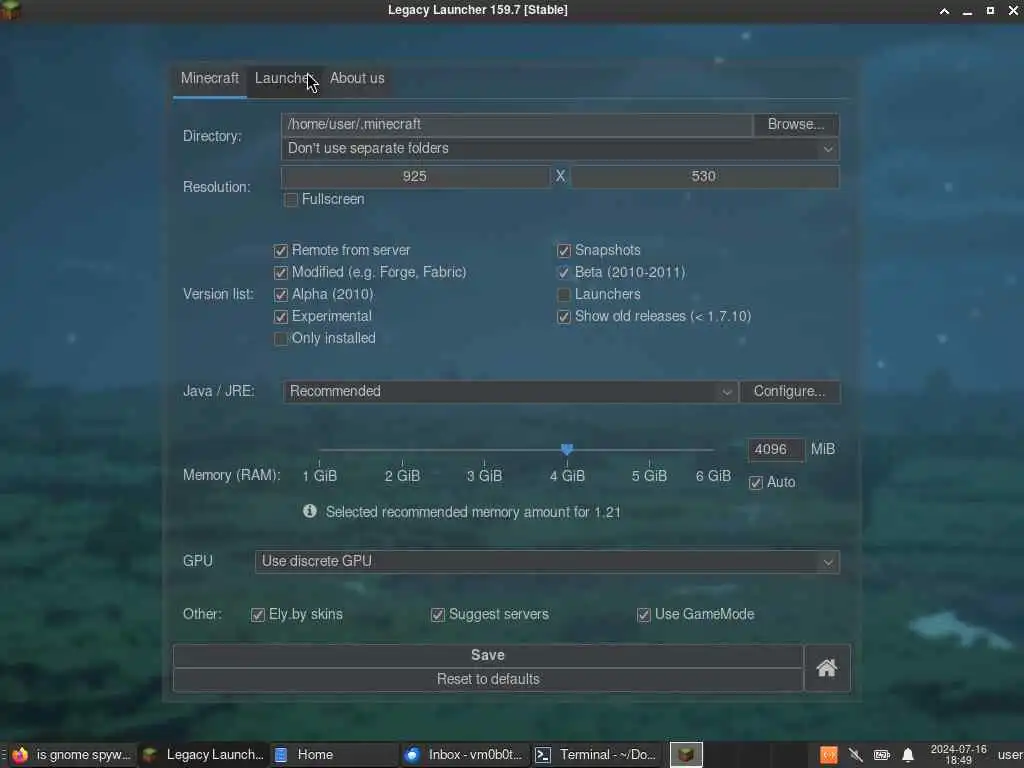Viewport: 1024px width, 768px height.
Task: Disable the Experimental checkbox
Action: 281,317
